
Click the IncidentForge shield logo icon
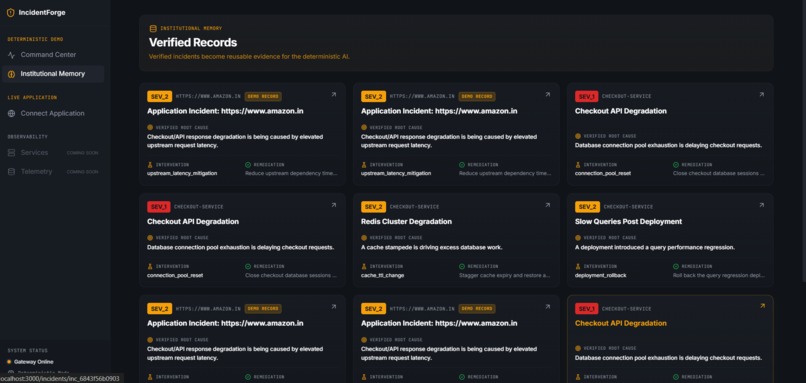(10, 13)
